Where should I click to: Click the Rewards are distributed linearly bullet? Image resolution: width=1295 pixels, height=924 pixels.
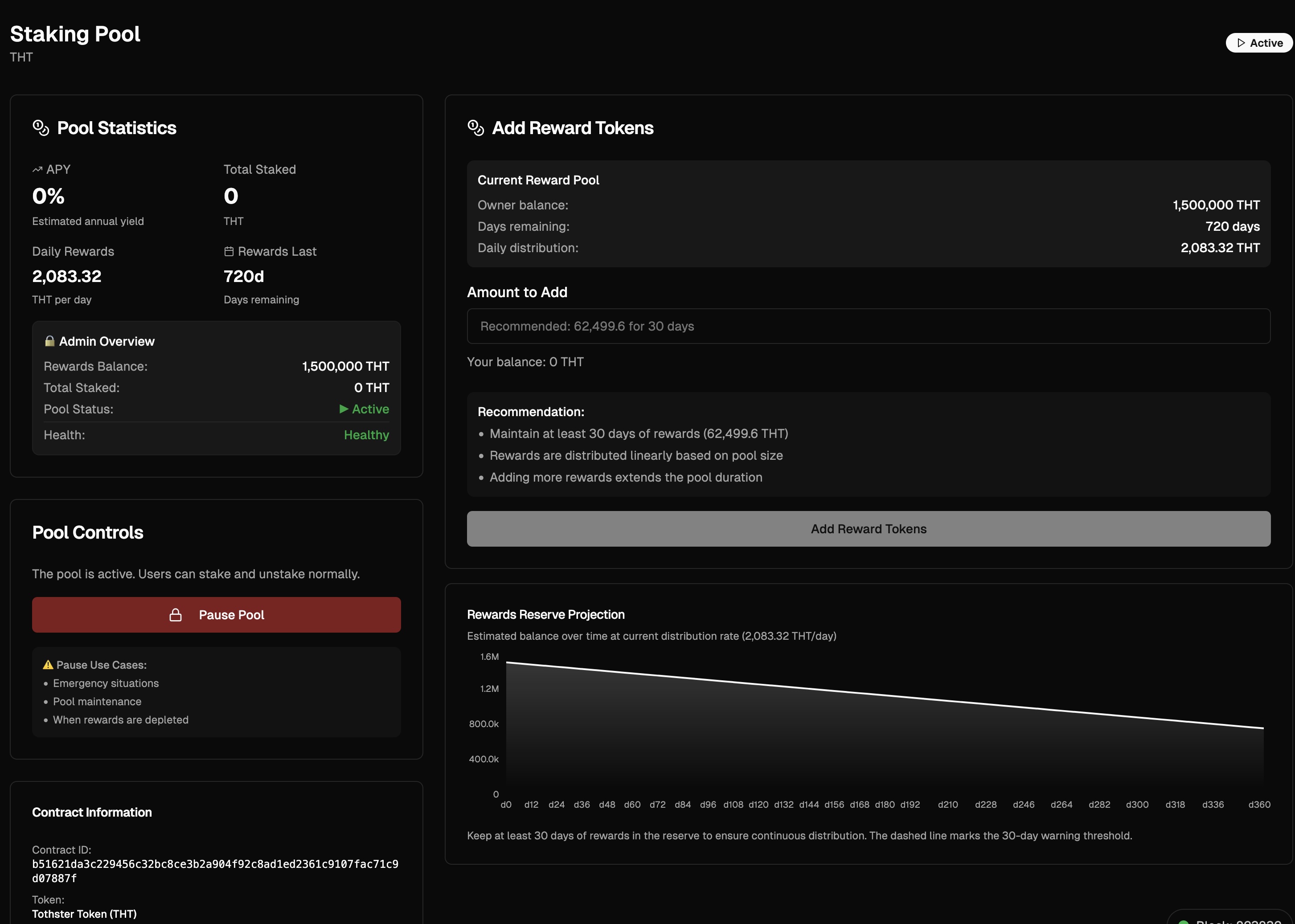(636, 456)
